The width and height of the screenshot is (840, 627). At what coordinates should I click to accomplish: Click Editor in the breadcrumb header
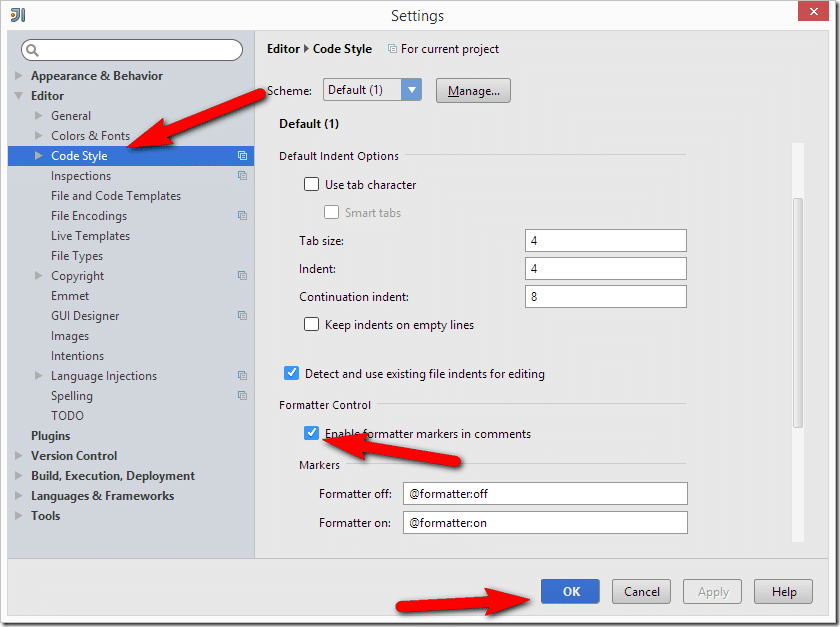pos(283,49)
